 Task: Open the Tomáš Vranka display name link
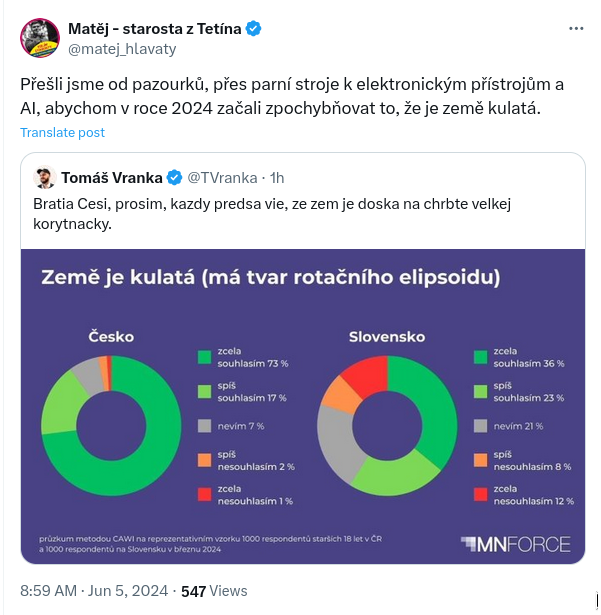coord(111,178)
